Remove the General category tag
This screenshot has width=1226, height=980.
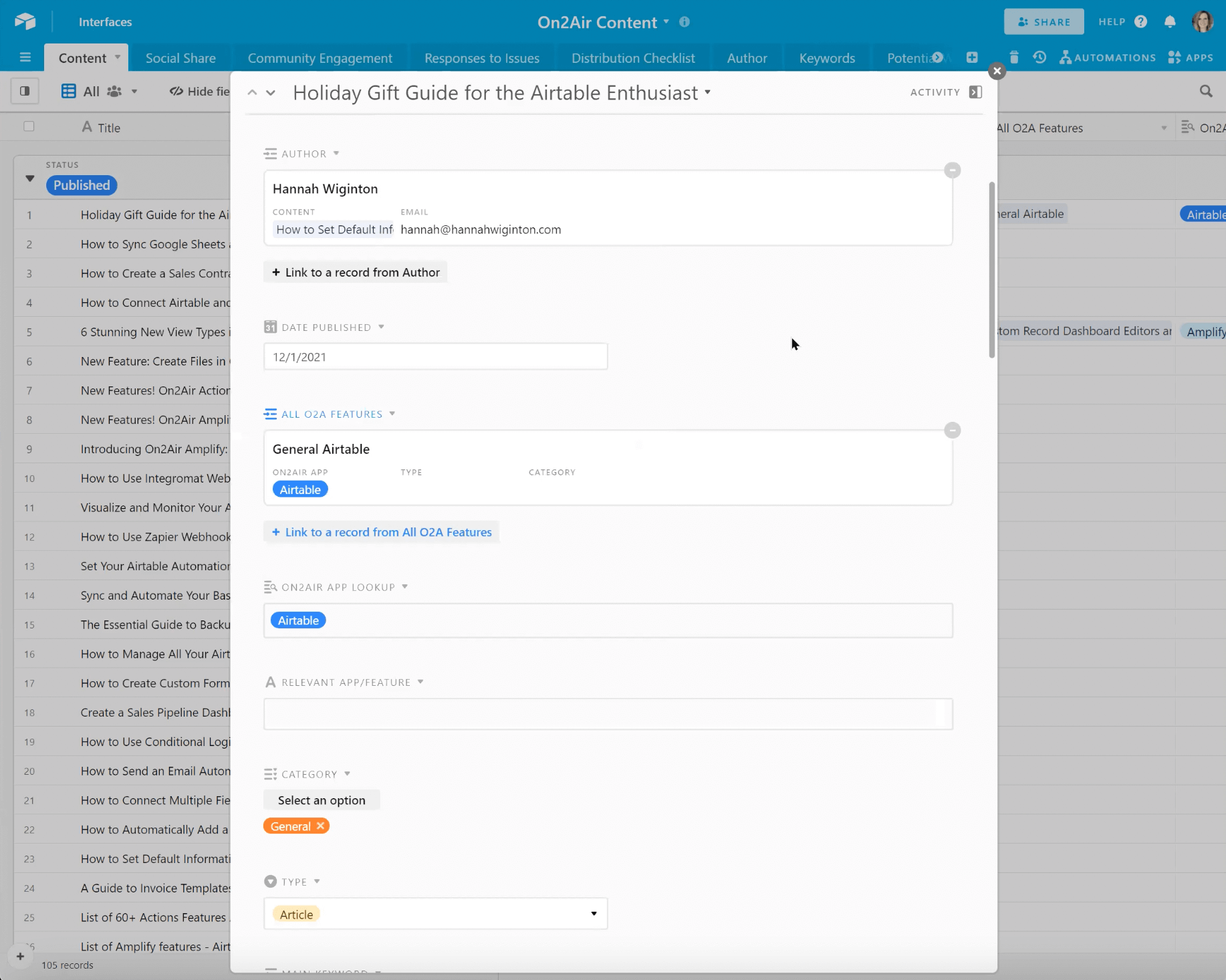[321, 826]
